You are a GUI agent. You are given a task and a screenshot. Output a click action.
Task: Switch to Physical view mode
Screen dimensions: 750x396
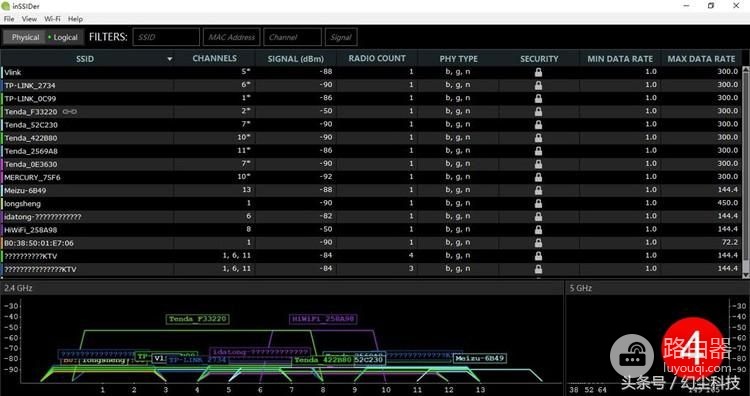[x=24, y=37]
